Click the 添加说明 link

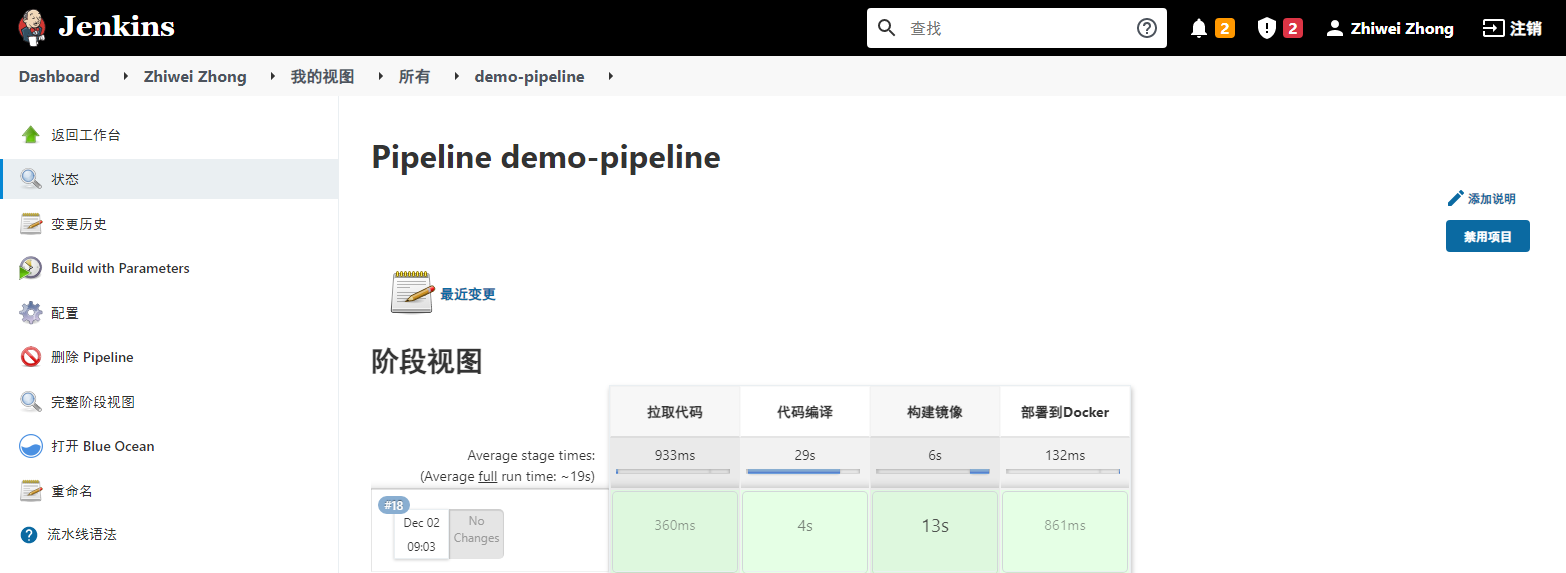pyautogui.click(x=1492, y=199)
